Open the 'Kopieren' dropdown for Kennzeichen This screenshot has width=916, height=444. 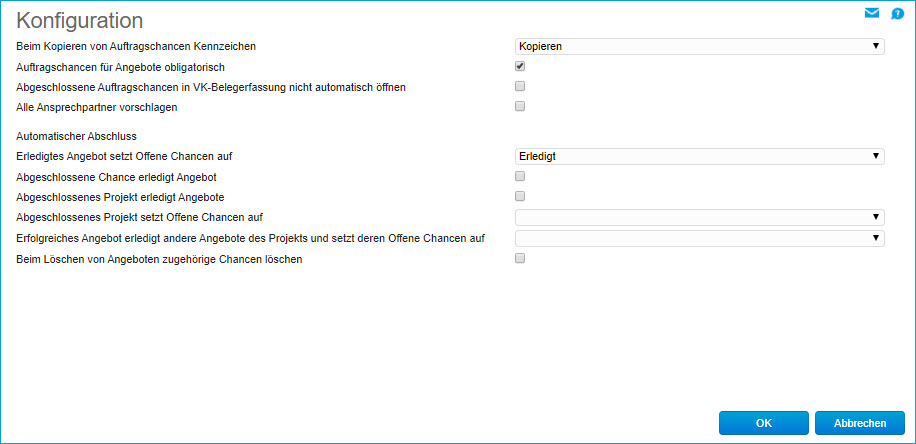point(698,46)
